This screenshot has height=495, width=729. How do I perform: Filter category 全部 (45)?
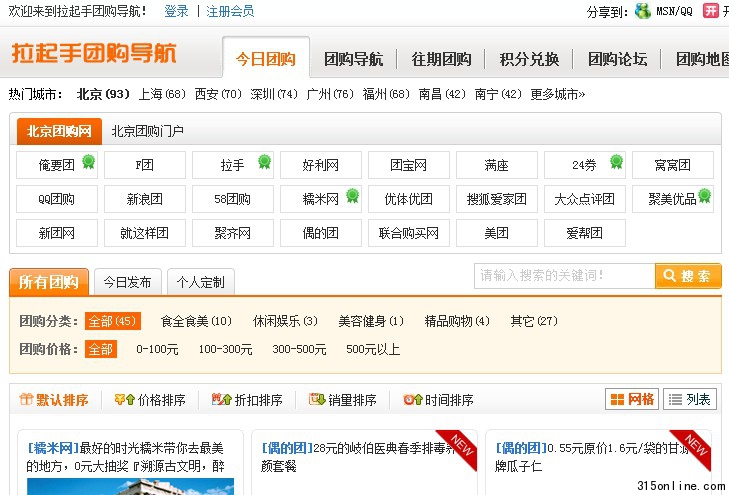tap(113, 321)
